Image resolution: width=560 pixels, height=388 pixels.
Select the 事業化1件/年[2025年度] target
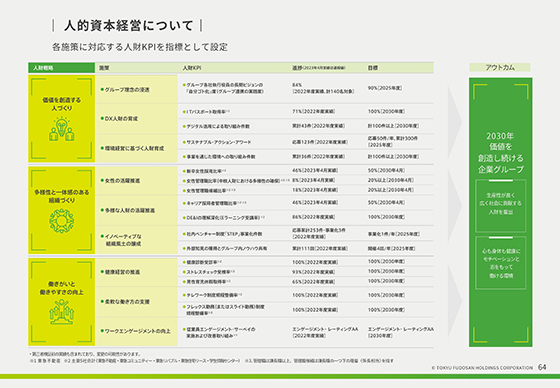[x=394, y=234]
